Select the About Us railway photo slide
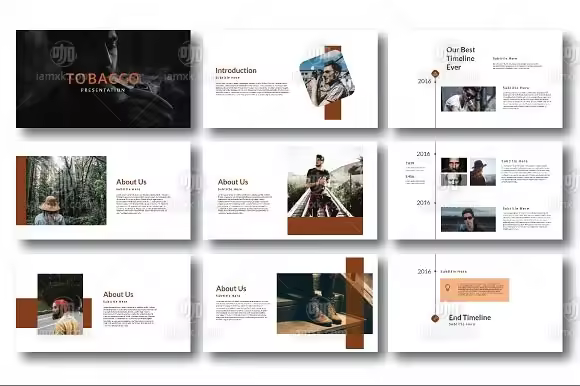The width and height of the screenshot is (580, 386). click(x=290, y=191)
